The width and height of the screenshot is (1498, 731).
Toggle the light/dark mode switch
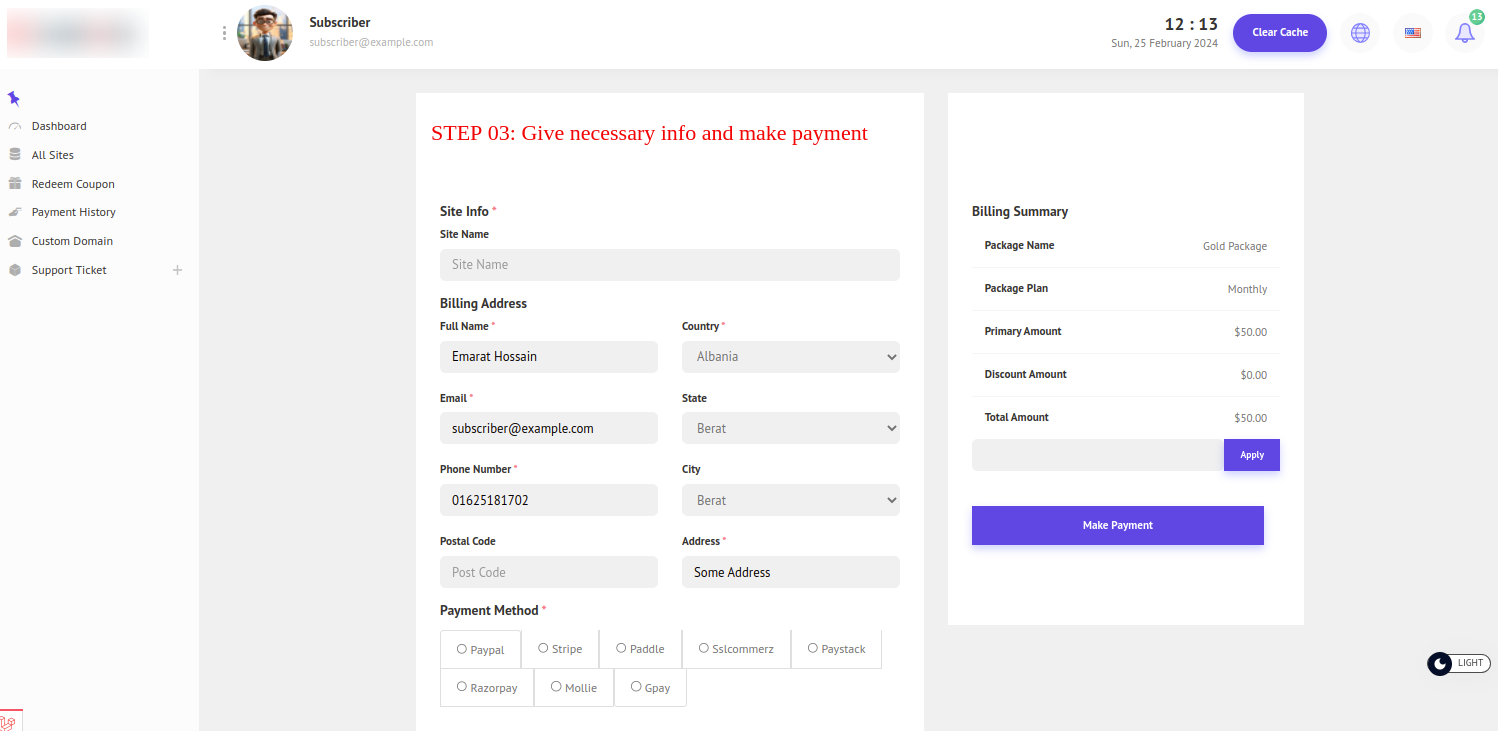pos(1458,663)
